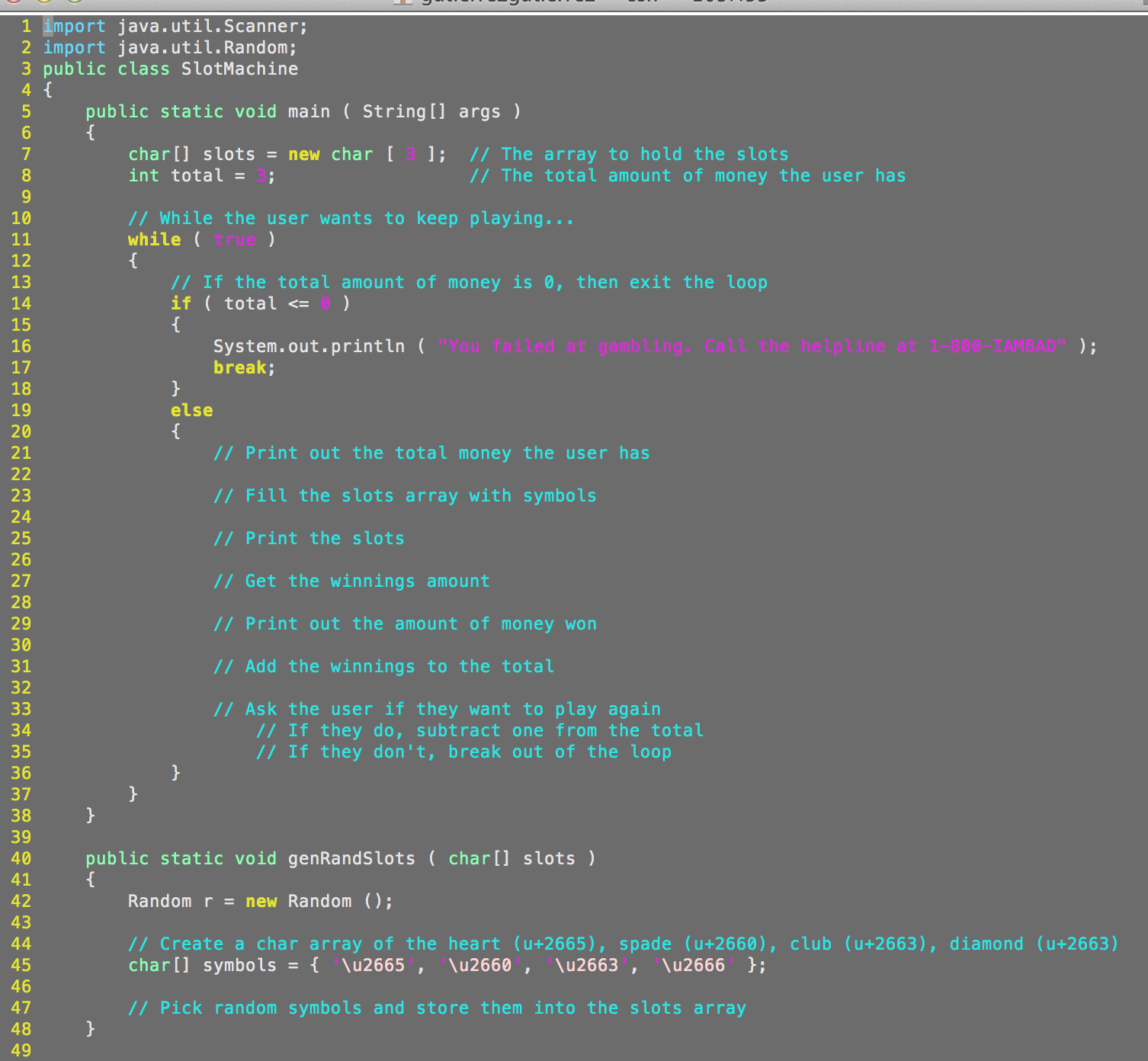This screenshot has width=1148, height=1061.
Task: Select the class name SlotMachine on line 3
Action: click(x=239, y=69)
